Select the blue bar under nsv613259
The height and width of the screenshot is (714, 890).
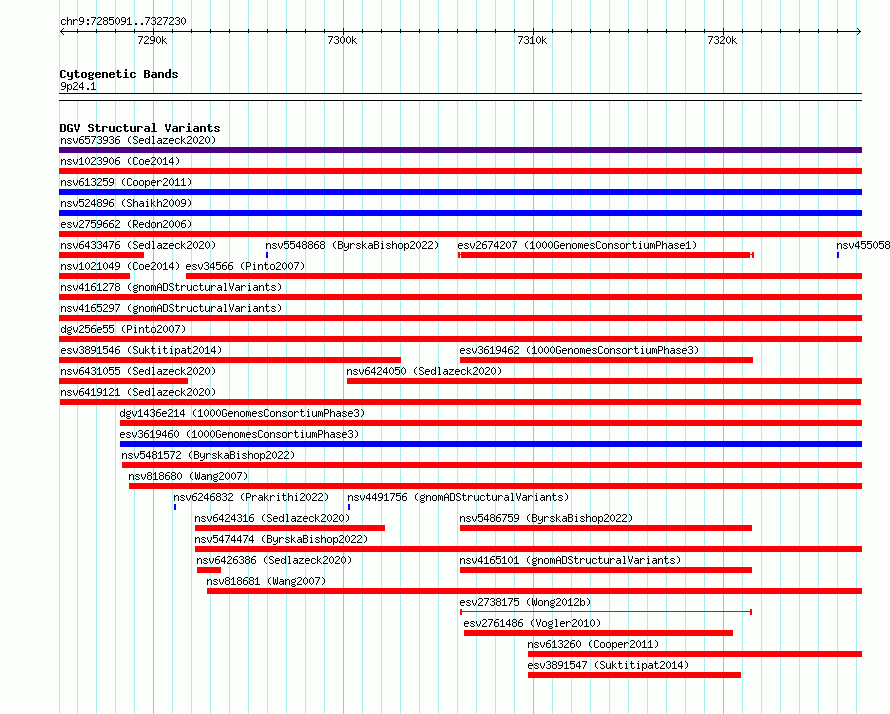tap(460, 192)
